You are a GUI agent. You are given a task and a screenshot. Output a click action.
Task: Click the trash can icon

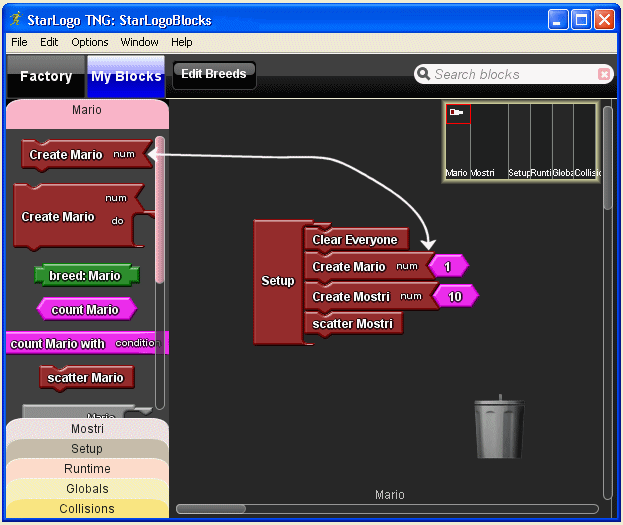499,427
